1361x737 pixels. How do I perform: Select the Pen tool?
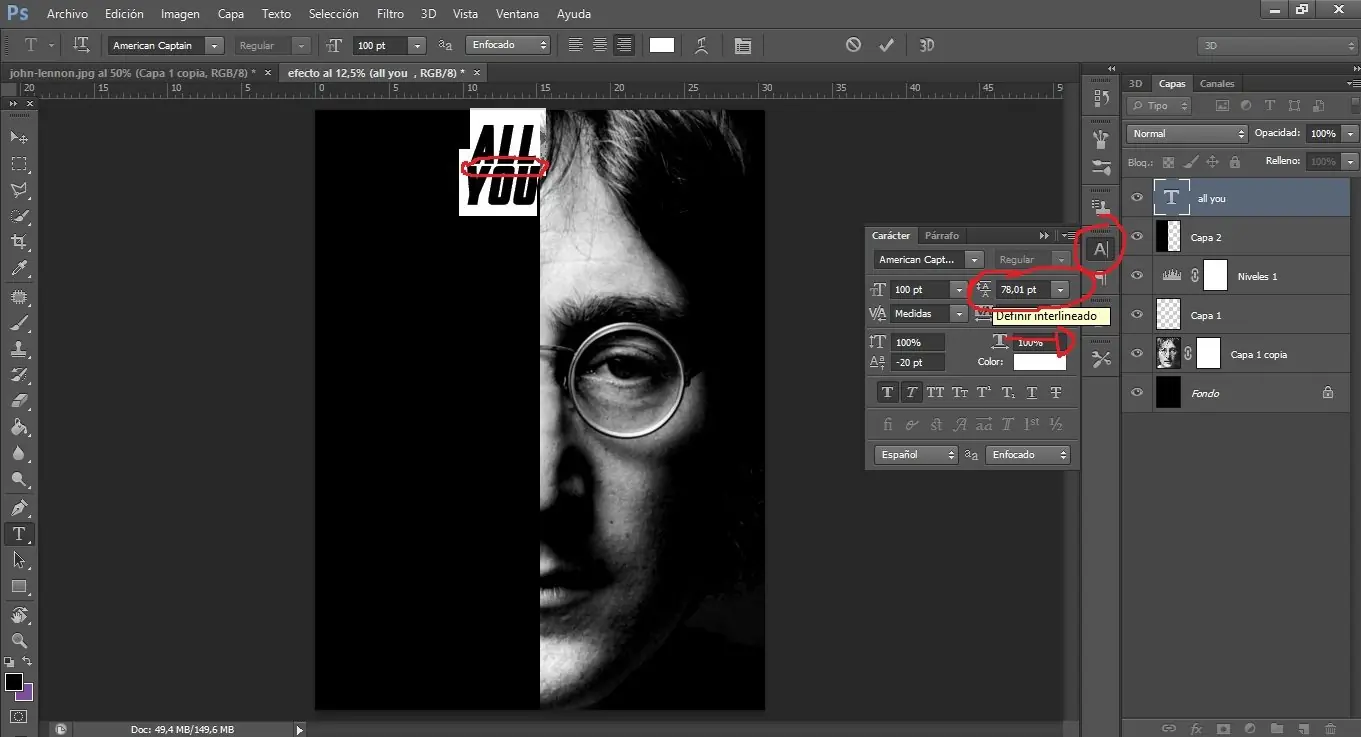(20, 507)
